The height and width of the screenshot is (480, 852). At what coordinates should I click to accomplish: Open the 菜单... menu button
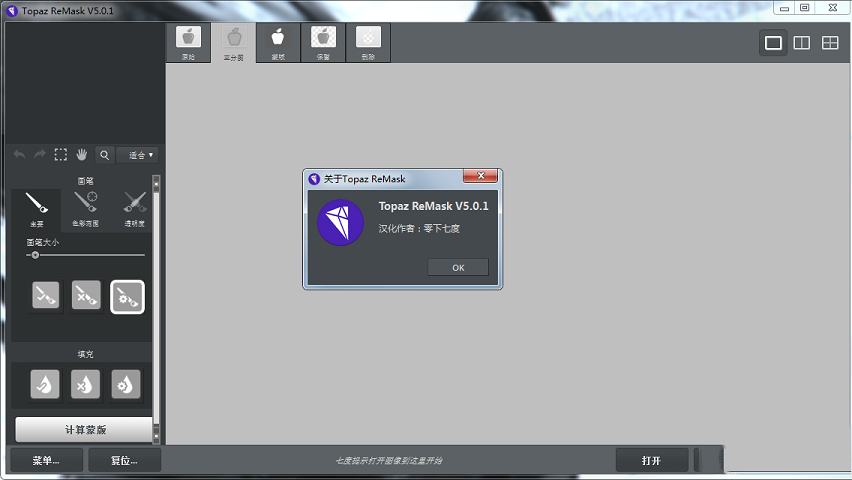tap(47, 460)
